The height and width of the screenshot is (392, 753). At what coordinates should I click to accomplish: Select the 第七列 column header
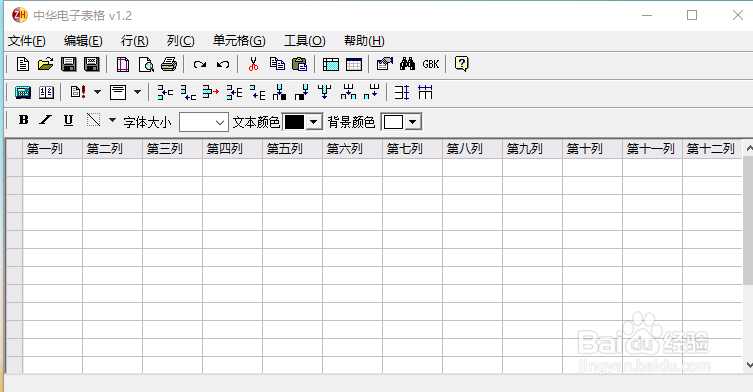[x=413, y=149]
